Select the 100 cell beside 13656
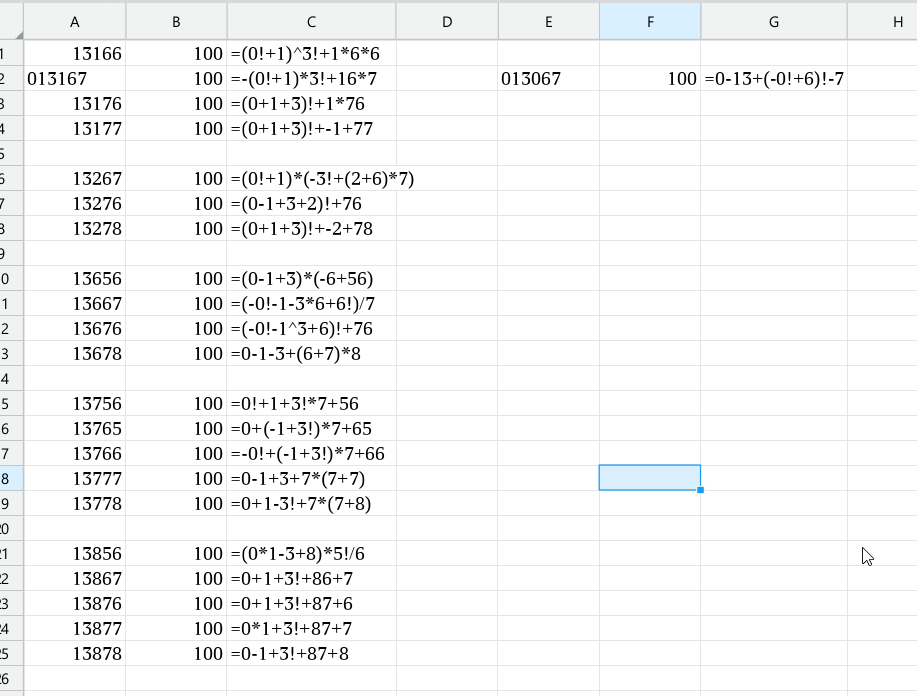Image resolution: width=917 pixels, height=696 pixels. pyautogui.click(x=176, y=278)
